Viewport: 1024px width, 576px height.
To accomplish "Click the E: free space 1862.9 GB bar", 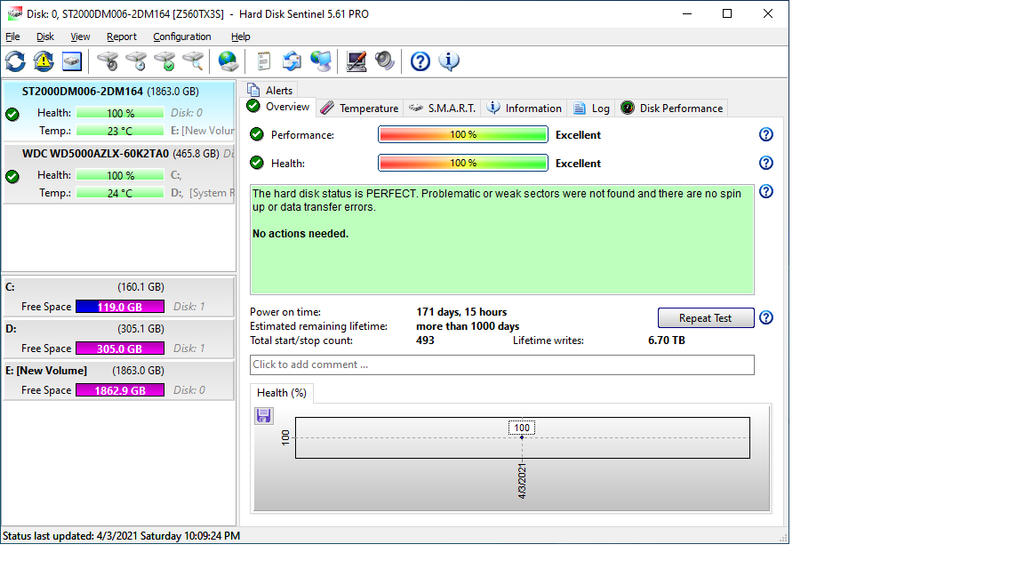I will (x=120, y=391).
